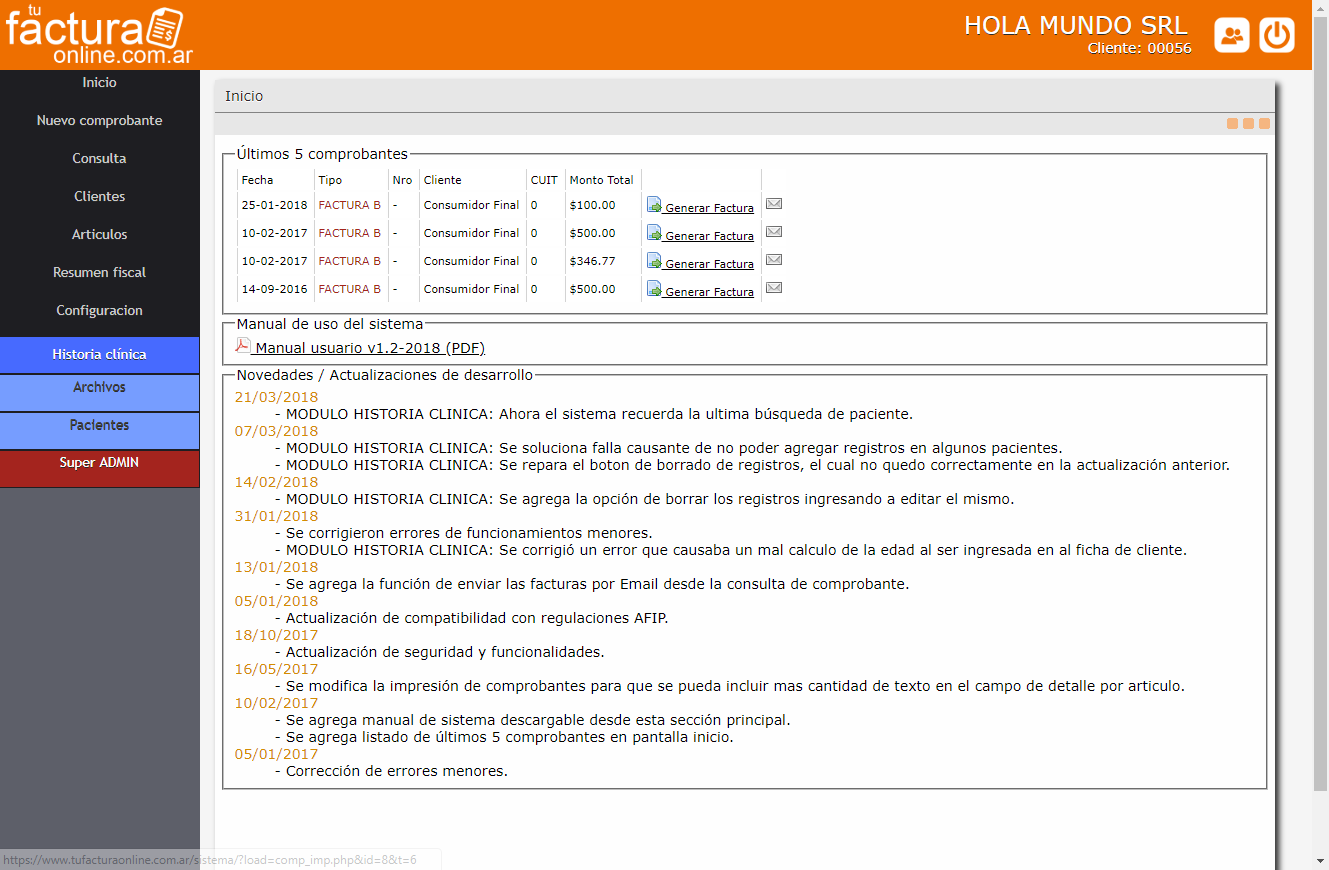Screen dimensions: 1329x870
Task: Open the Clientes section
Action: tap(99, 196)
